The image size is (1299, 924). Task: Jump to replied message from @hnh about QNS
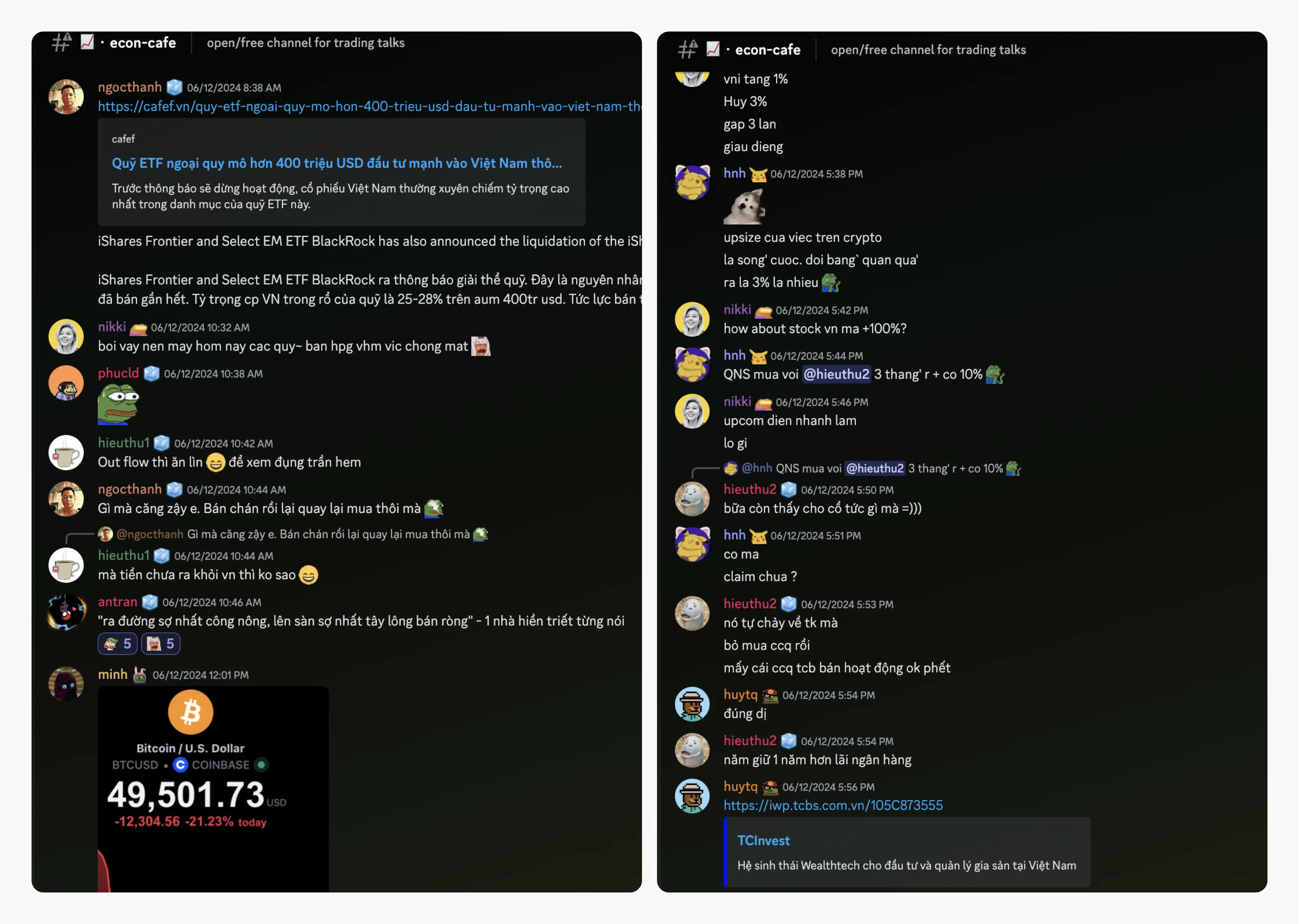point(872,468)
